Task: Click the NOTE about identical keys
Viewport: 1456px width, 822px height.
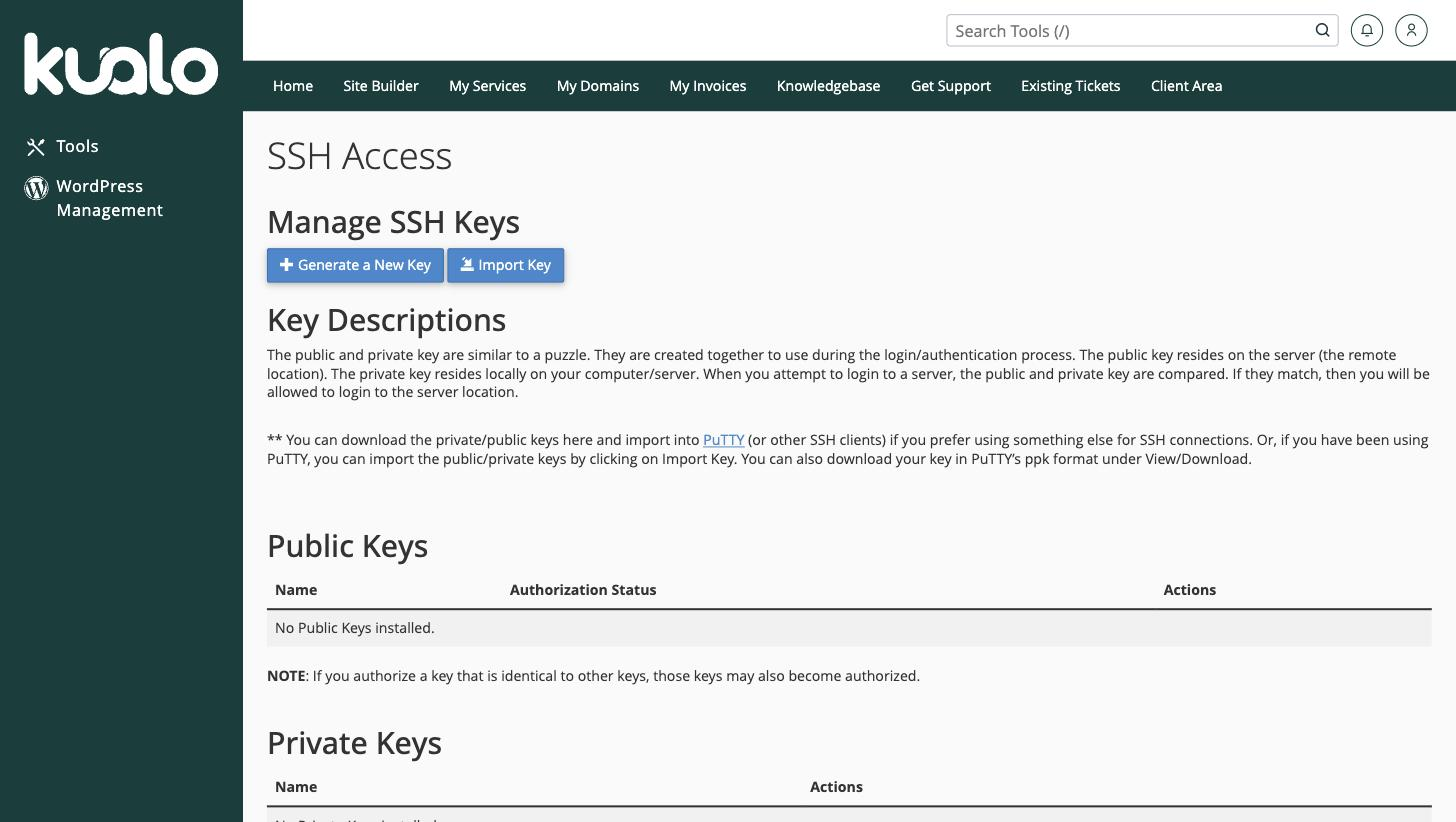Action: coord(593,676)
